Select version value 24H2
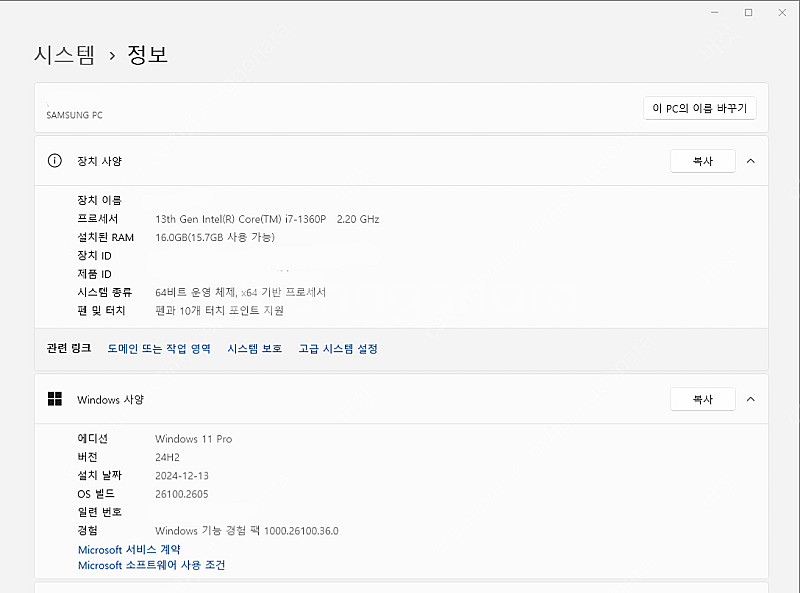Image resolution: width=800 pixels, height=593 pixels. click(167, 457)
